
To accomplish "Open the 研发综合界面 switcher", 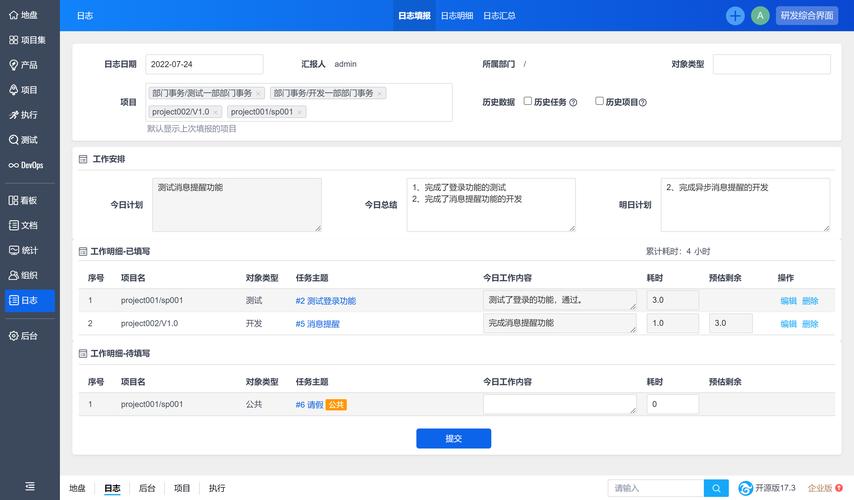I will click(x=807, y=15).
